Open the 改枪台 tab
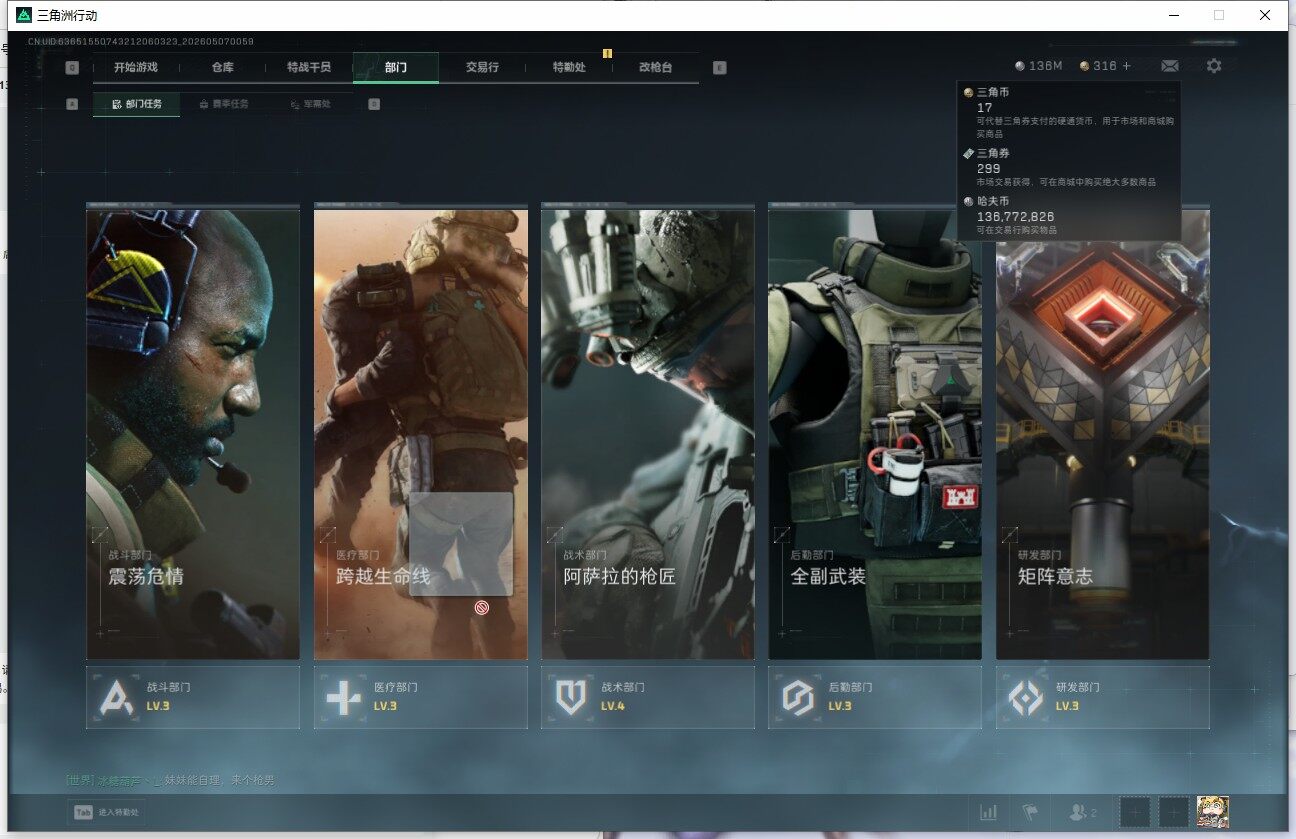The width and height of the screenshot is (1296, 839). coord(656,67)
